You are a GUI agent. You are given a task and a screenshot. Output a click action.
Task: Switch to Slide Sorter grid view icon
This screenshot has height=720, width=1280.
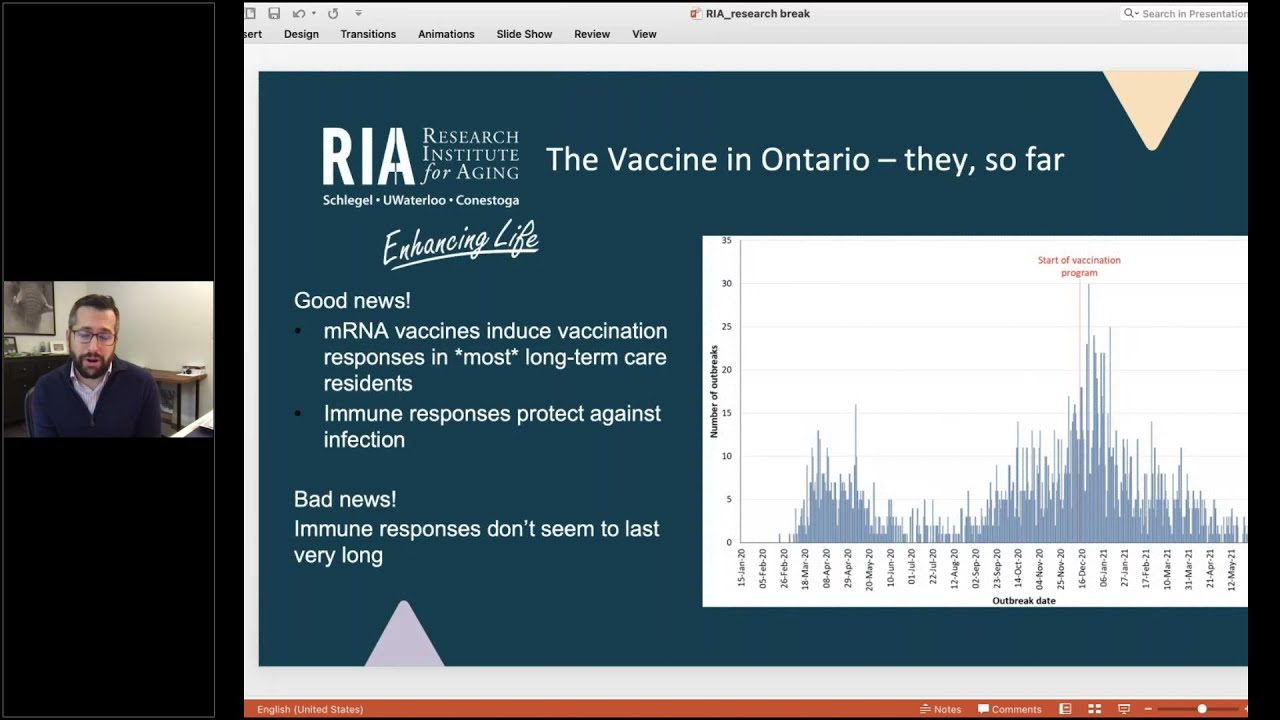coord(1095,709)
